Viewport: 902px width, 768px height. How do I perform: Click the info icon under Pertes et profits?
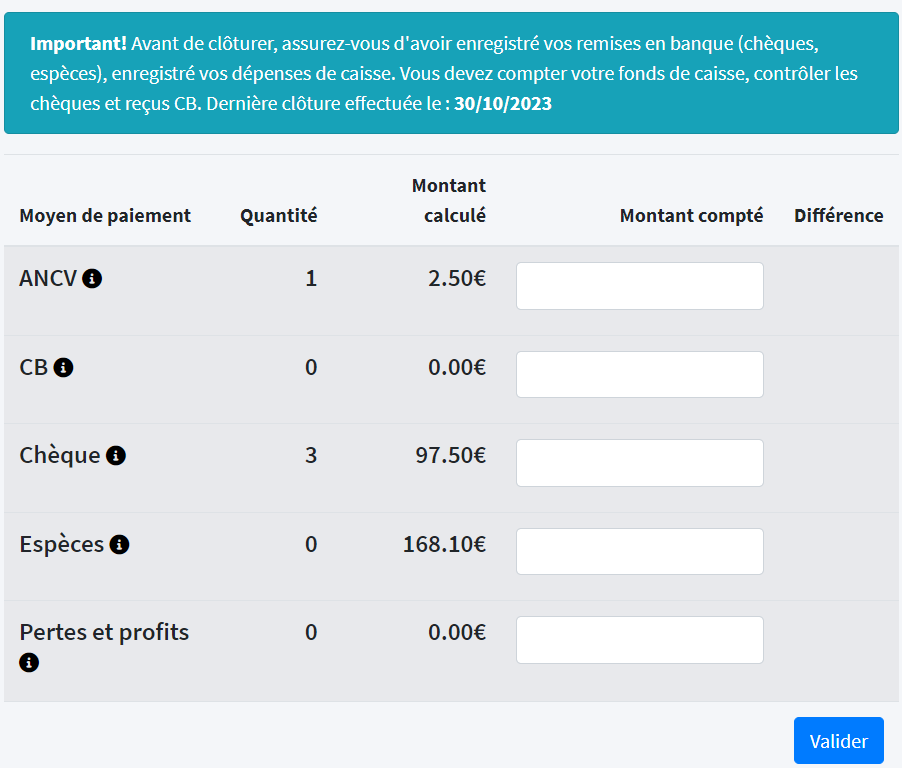point(29,662)
